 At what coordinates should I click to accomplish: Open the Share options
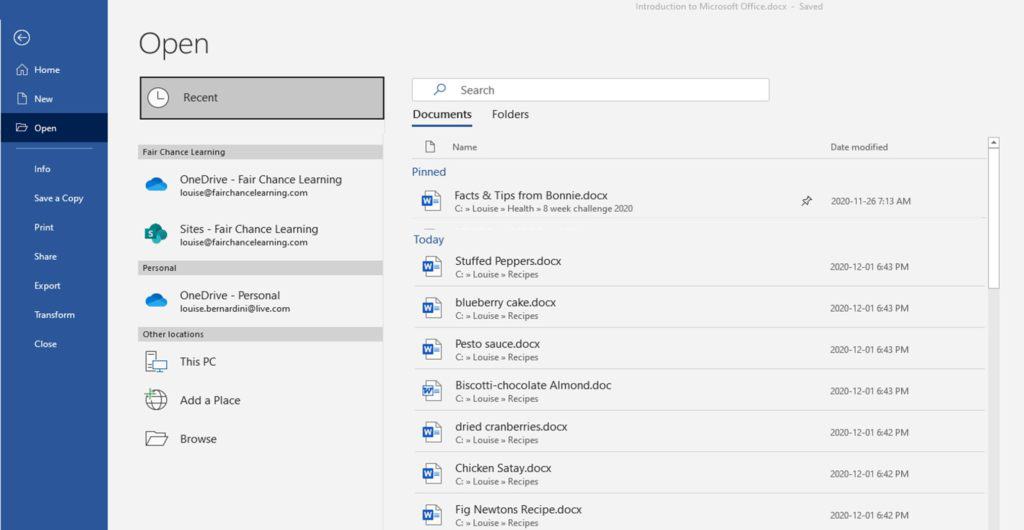pos(45,257)
